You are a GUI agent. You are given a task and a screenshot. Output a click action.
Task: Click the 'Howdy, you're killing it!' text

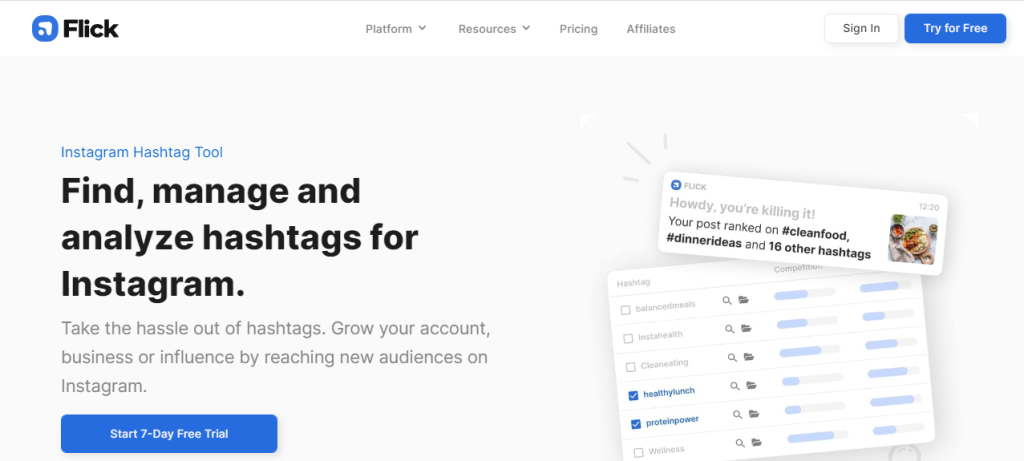click(742, 206)
